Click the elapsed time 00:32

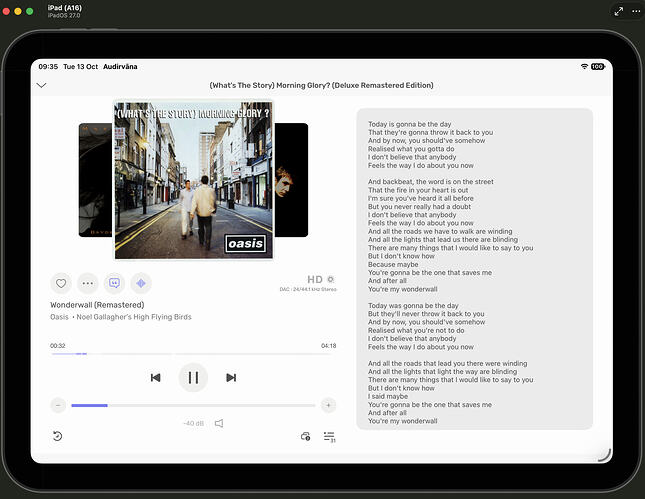[x=58, y=346]
